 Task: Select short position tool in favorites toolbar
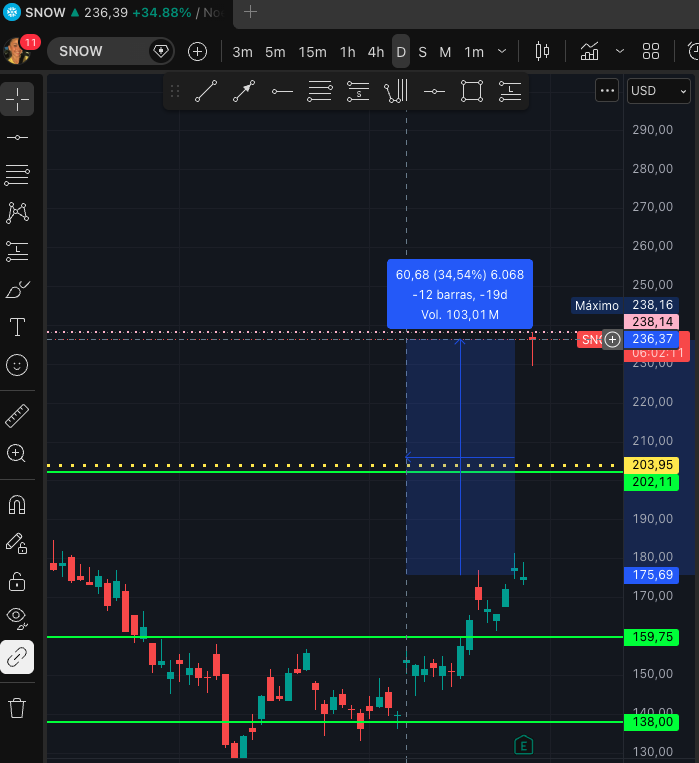(358, 91)
